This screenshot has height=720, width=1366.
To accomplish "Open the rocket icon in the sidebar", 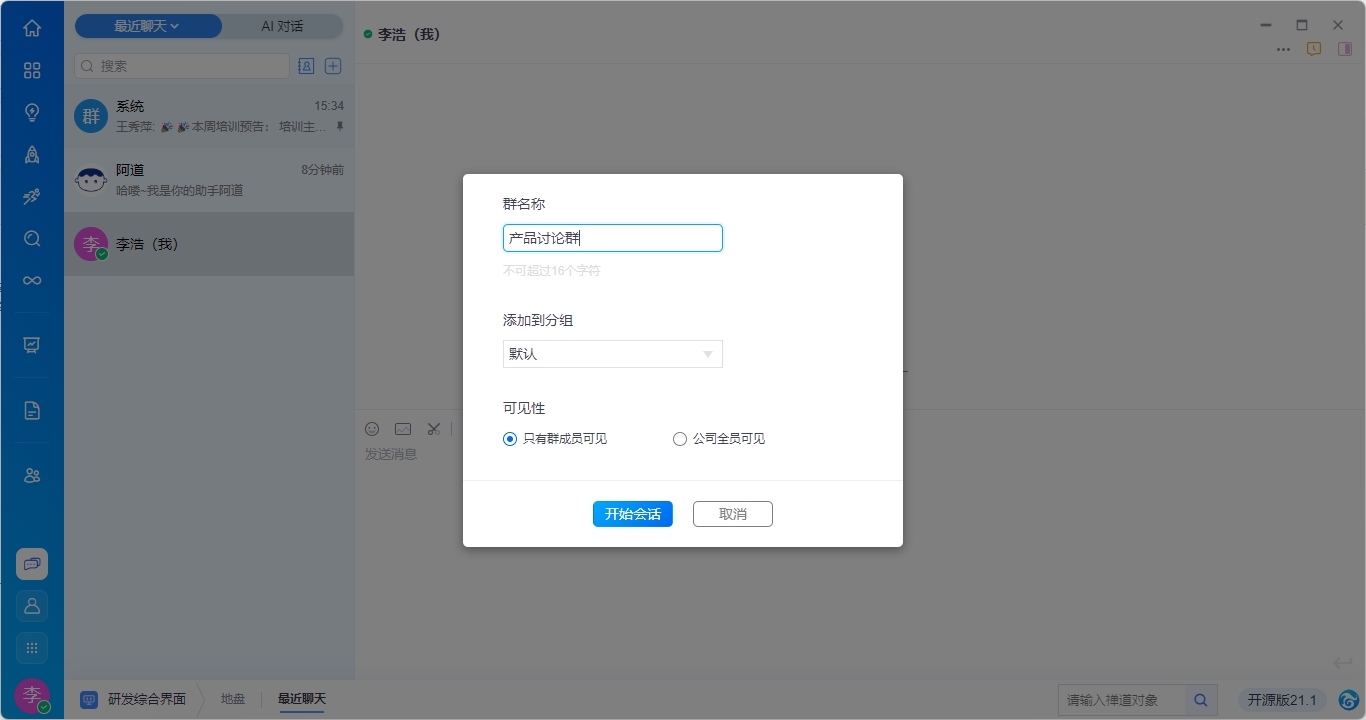I will coord(32,154).
